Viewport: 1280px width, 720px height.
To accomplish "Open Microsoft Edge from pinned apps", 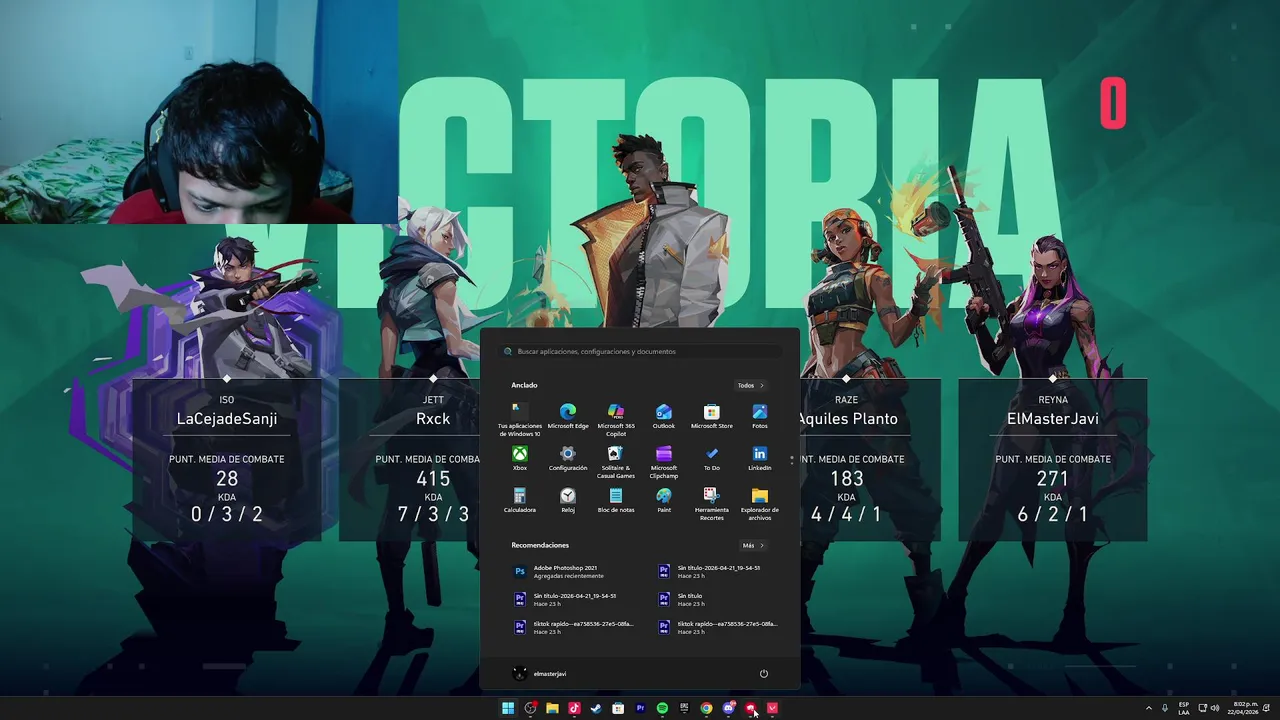I will (x=568, y=416).
